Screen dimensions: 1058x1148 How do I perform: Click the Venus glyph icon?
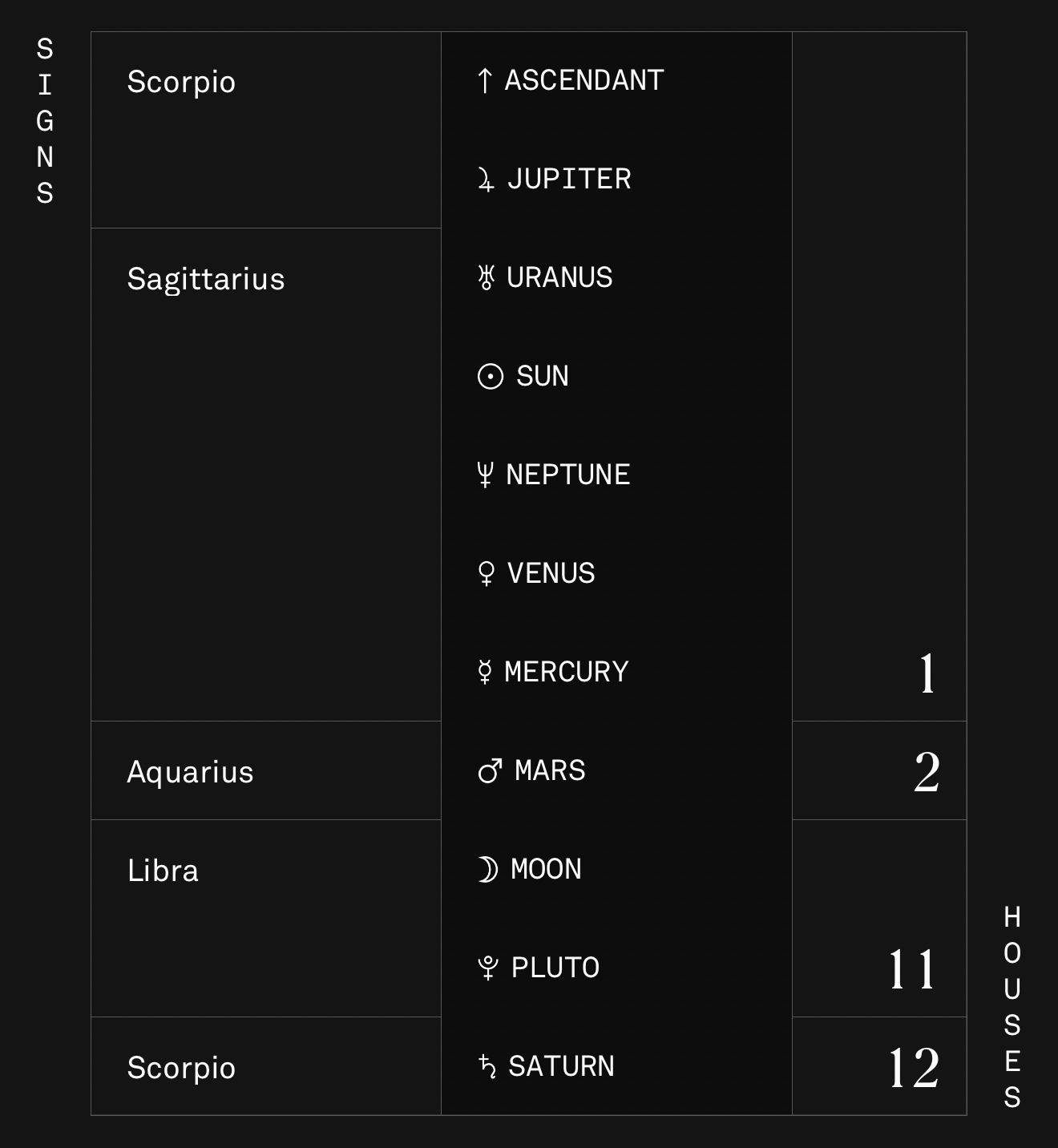(x=486, y=573)
